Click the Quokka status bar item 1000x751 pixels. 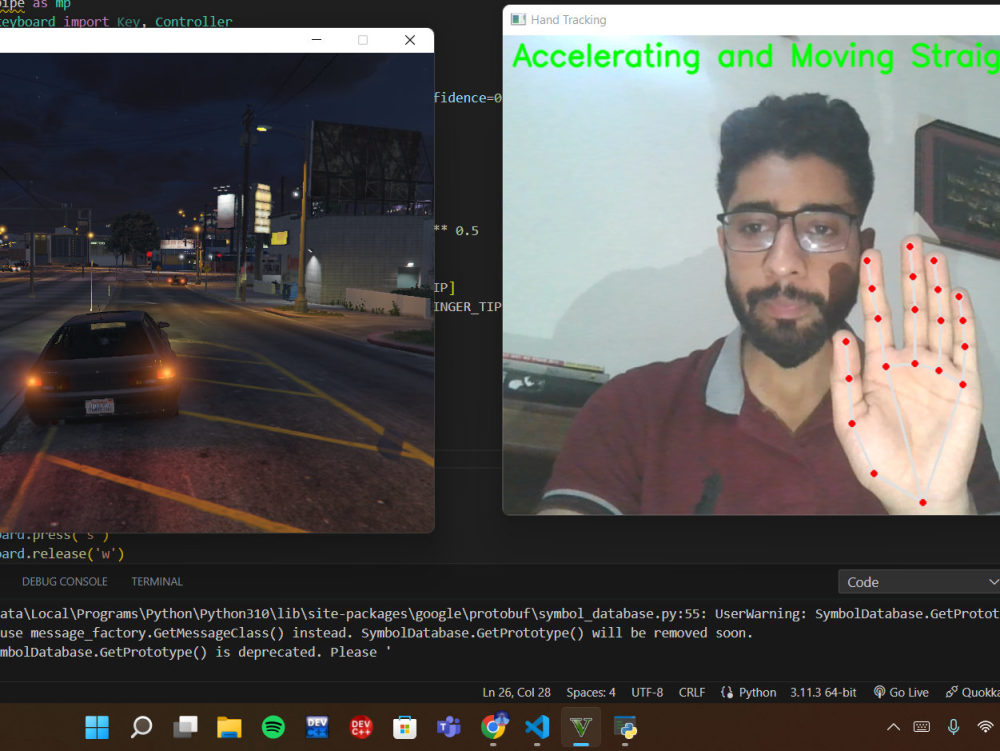[972, 692]
